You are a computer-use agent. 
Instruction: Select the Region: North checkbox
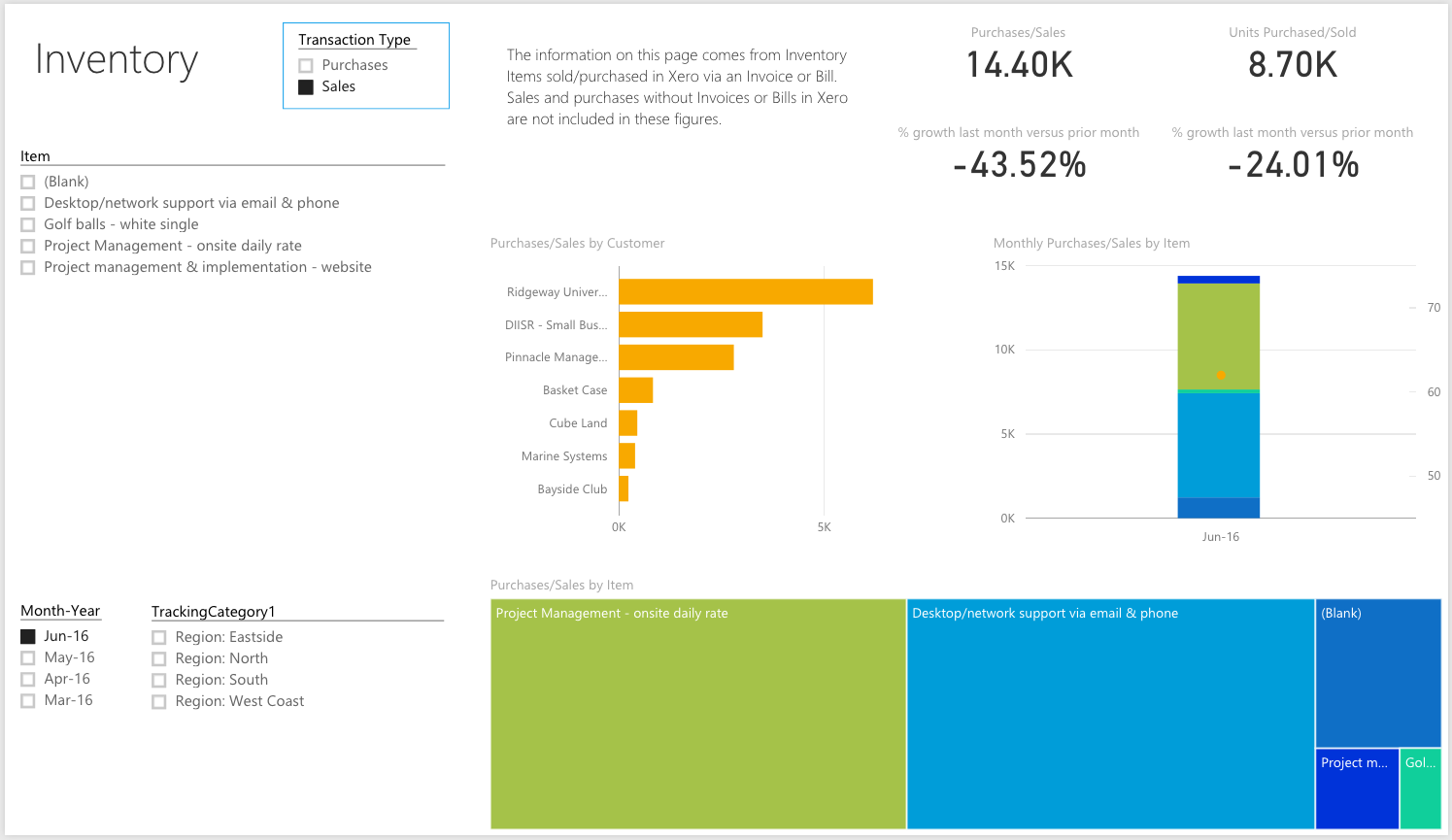coord(159,658)
